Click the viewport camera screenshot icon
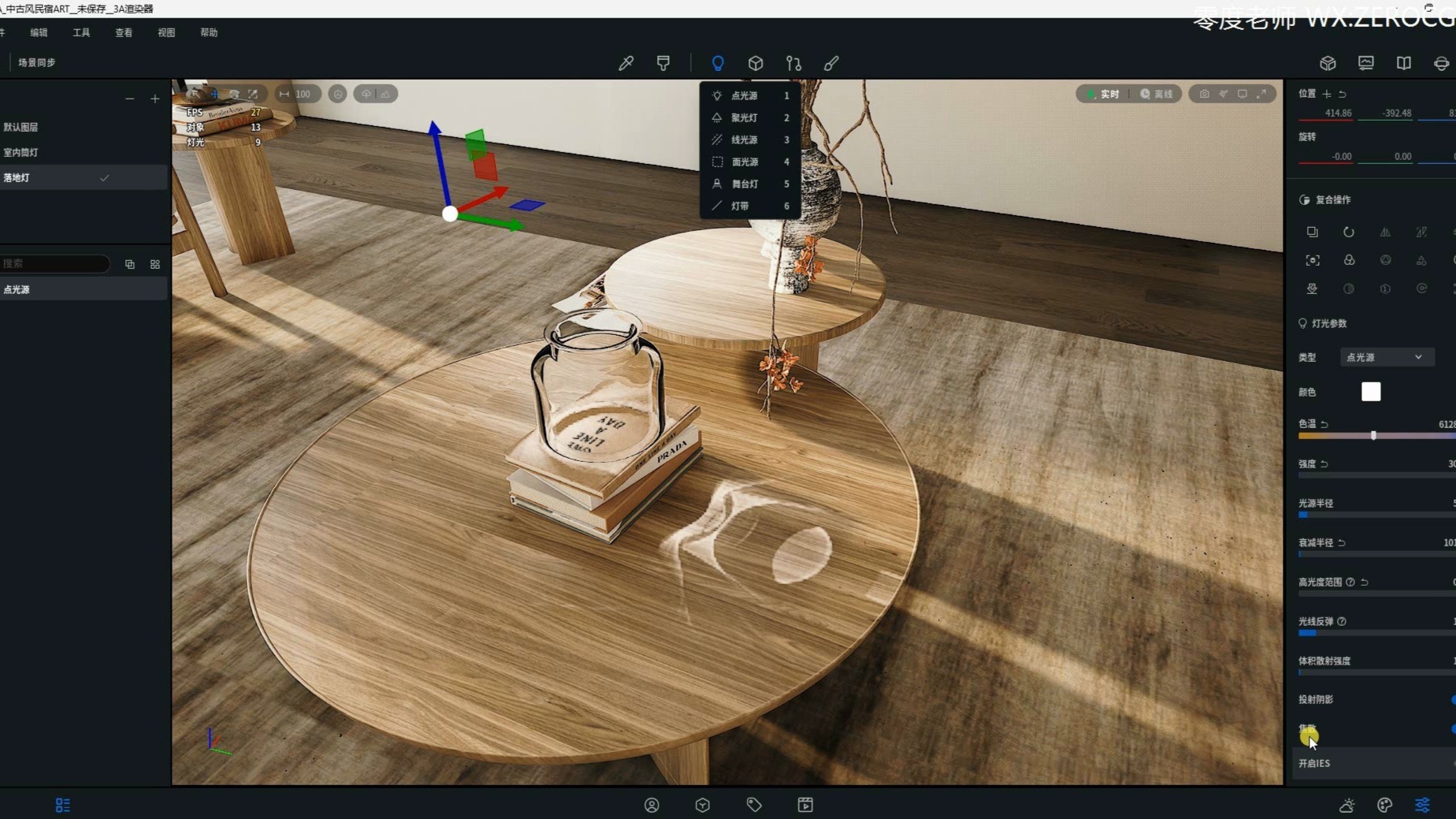1456x819 pixels. click(1204, 94)
